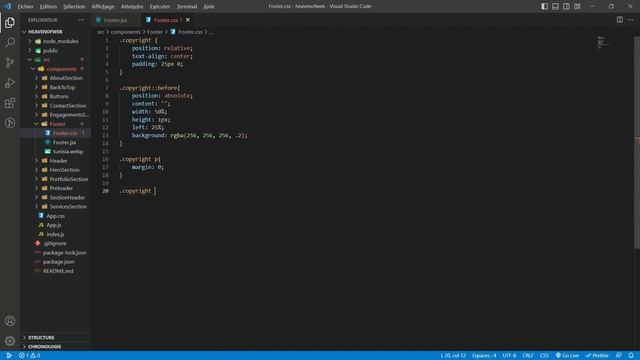Click the Prettier status bar item

tap(597, 356)
